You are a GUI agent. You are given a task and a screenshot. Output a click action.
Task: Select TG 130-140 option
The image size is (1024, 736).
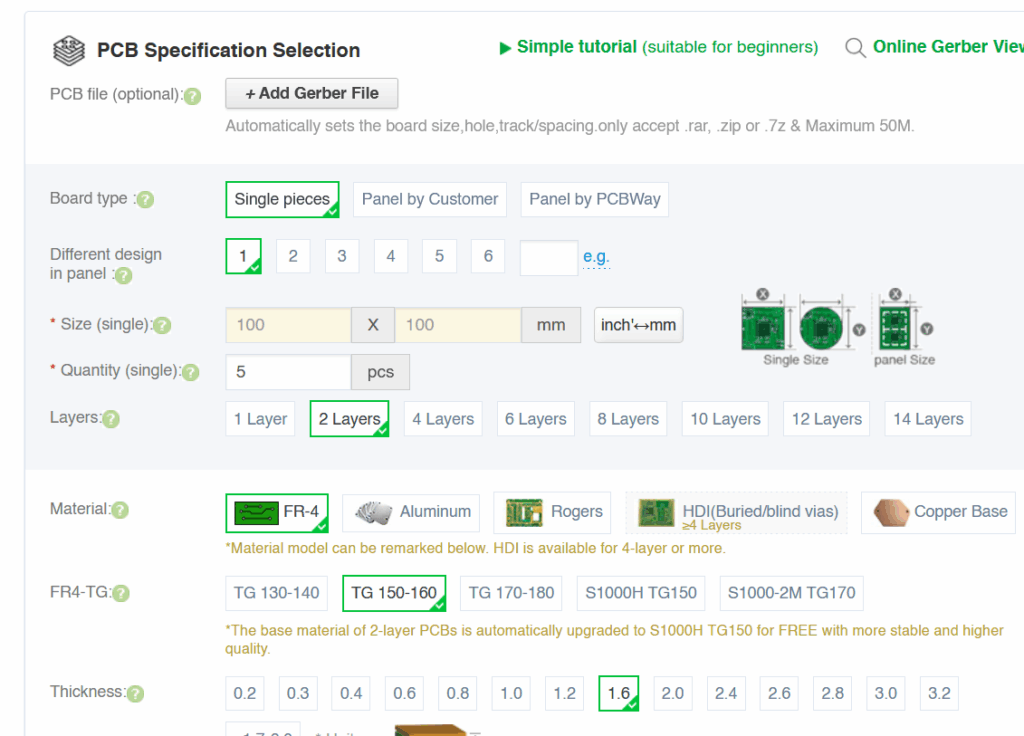276,593
